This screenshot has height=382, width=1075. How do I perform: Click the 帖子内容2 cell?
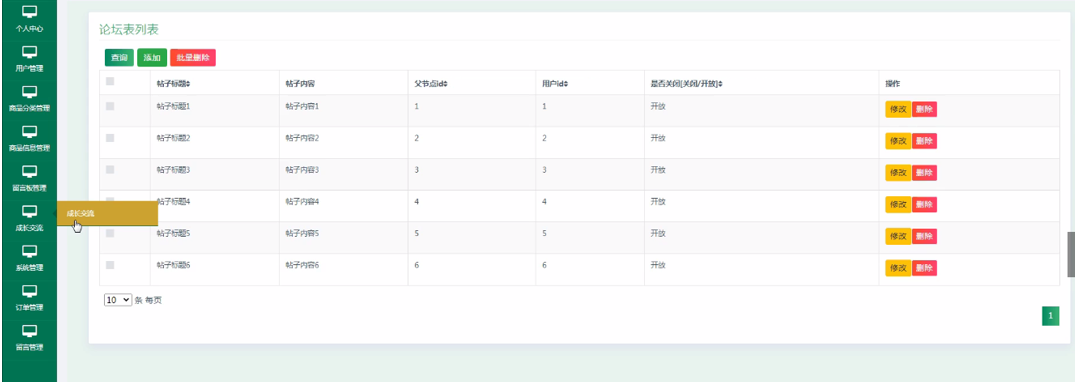302,138
